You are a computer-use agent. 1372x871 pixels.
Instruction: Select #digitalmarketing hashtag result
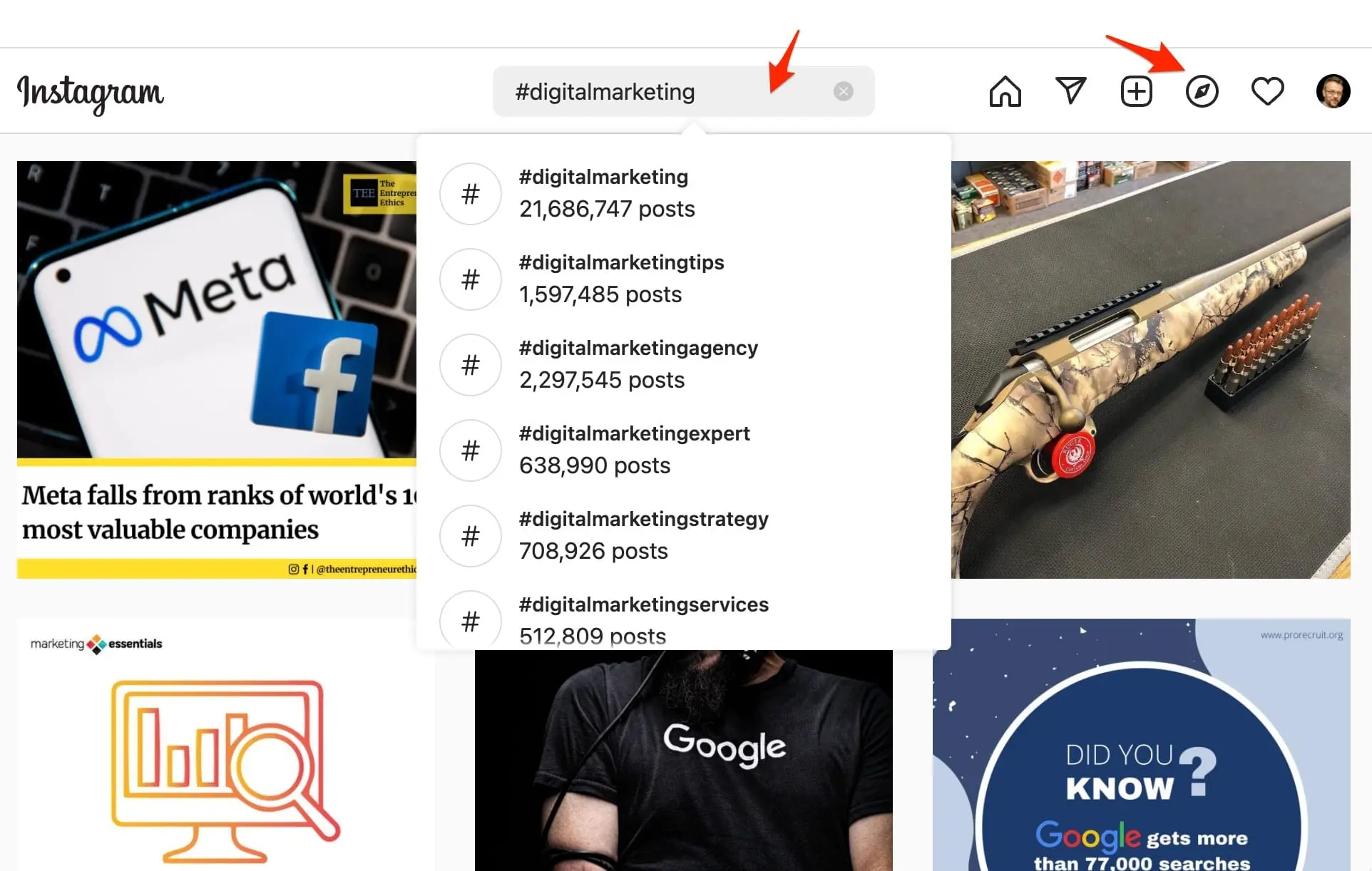coord(606,193)
